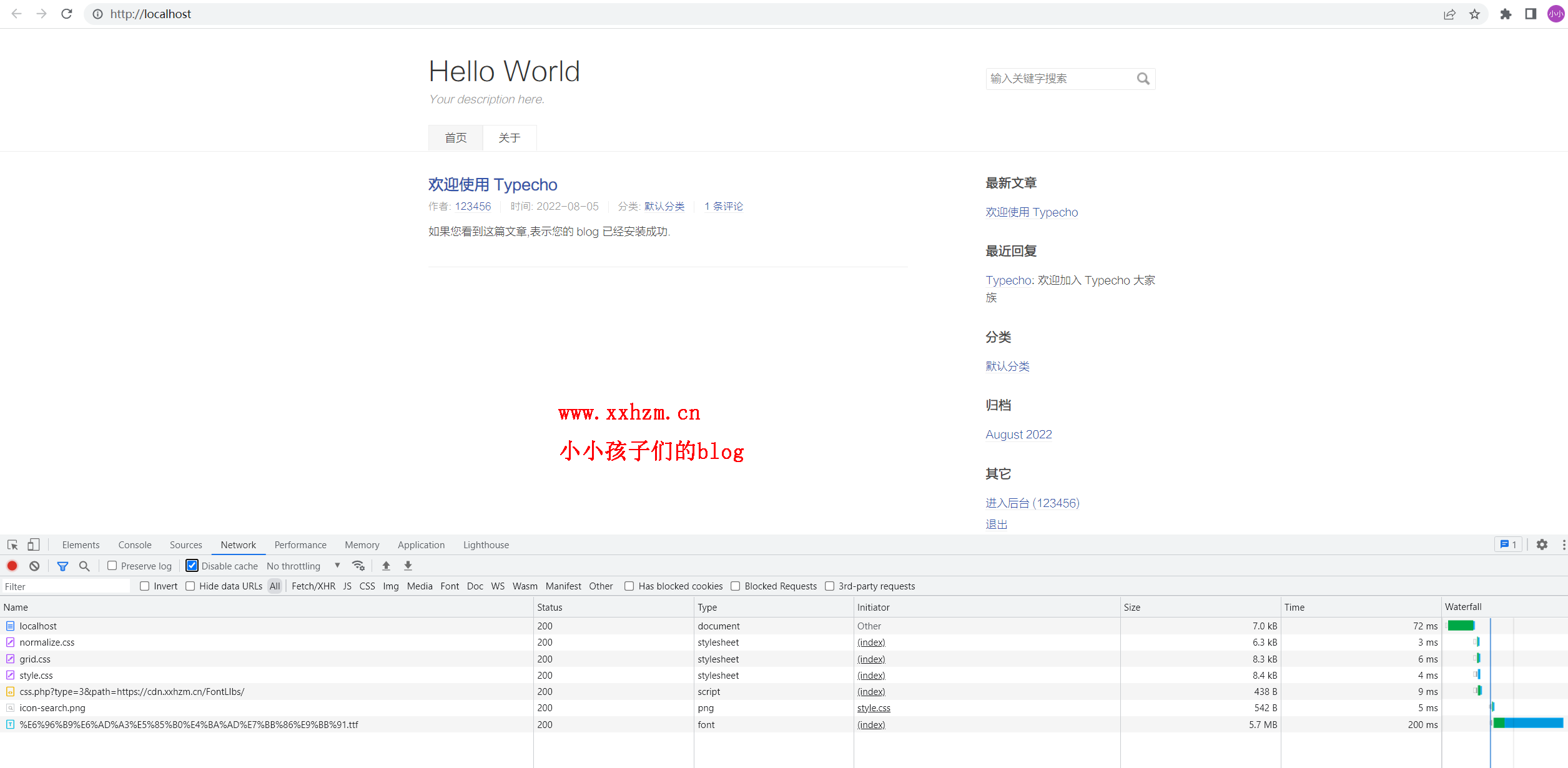Image resolution: width=1568 pixels, height=768 pixels.
Task: Open network conditions wifi icon
Action: pos(358,566)
